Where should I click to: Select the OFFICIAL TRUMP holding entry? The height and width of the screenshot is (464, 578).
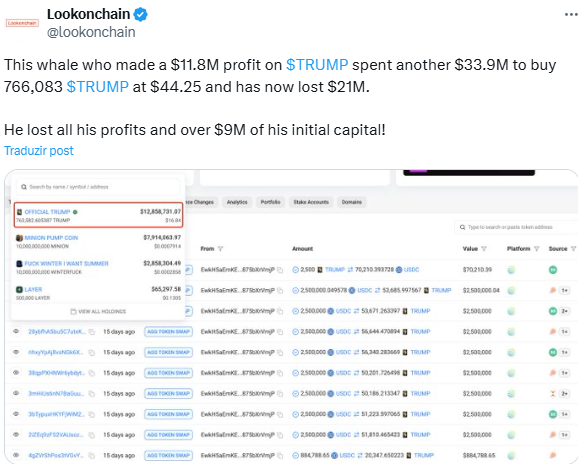98,215
